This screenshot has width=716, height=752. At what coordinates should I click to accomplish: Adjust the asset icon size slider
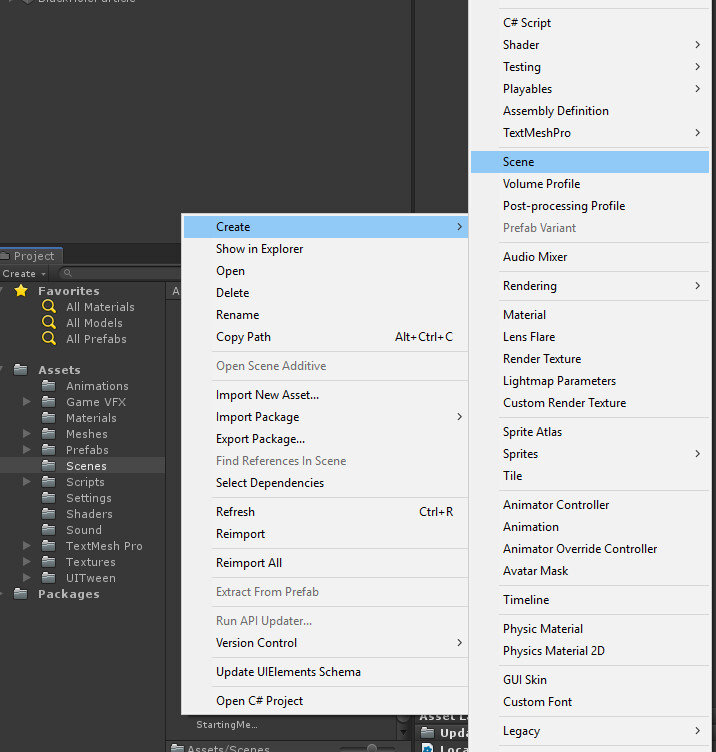point(371,748)
